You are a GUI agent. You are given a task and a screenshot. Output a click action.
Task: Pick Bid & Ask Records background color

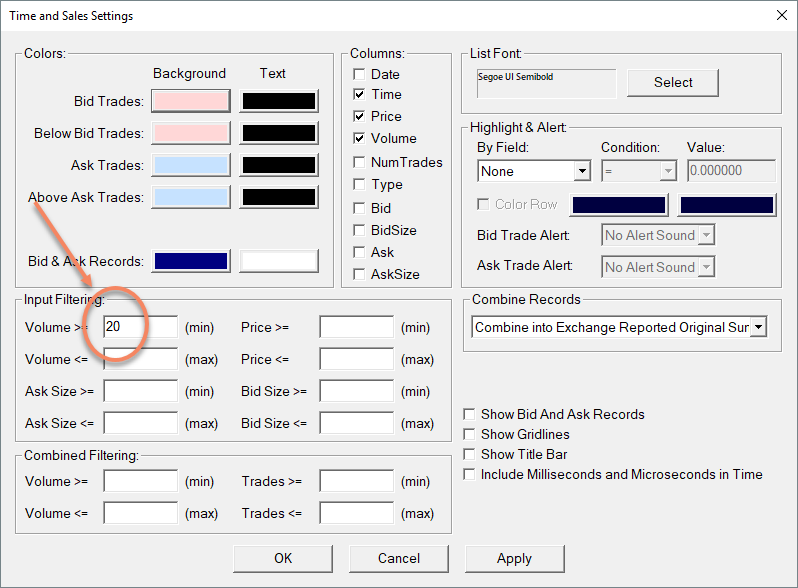click(191, 261)
